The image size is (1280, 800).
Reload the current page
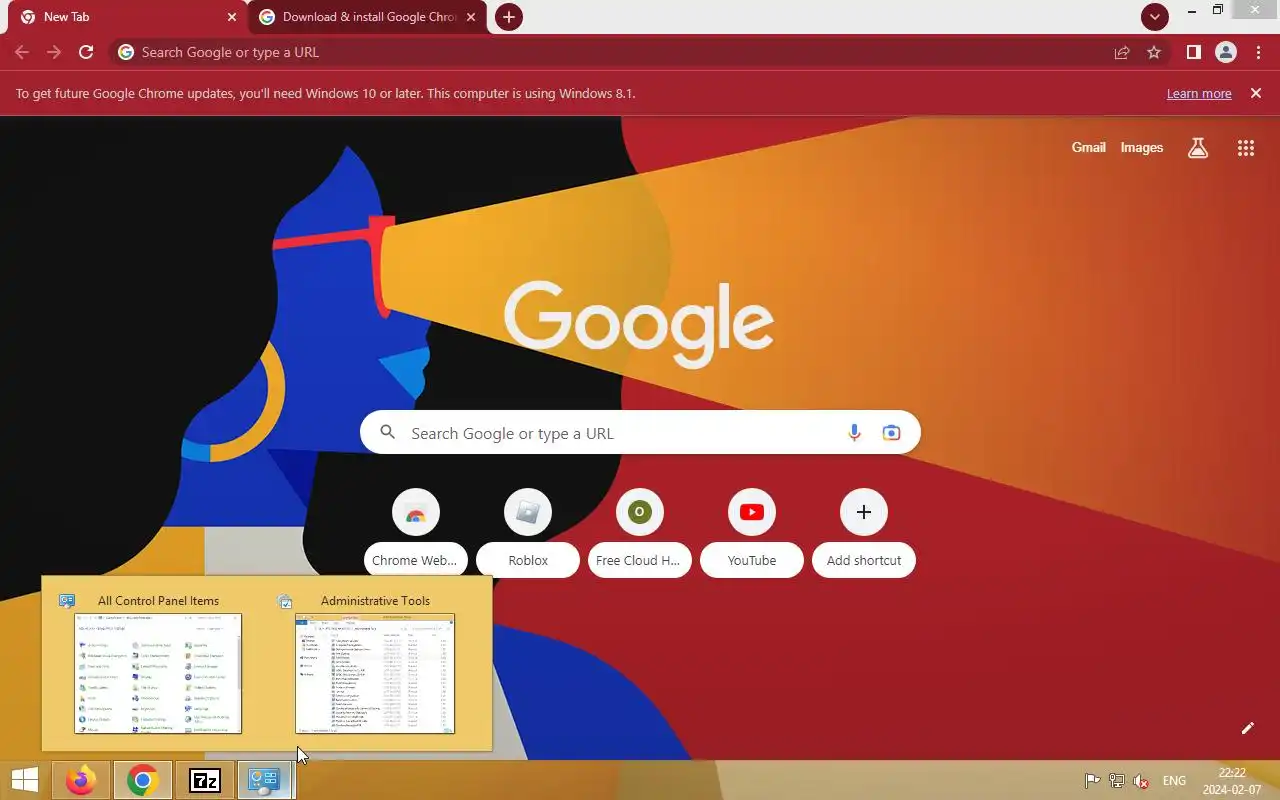coord(86,52)
